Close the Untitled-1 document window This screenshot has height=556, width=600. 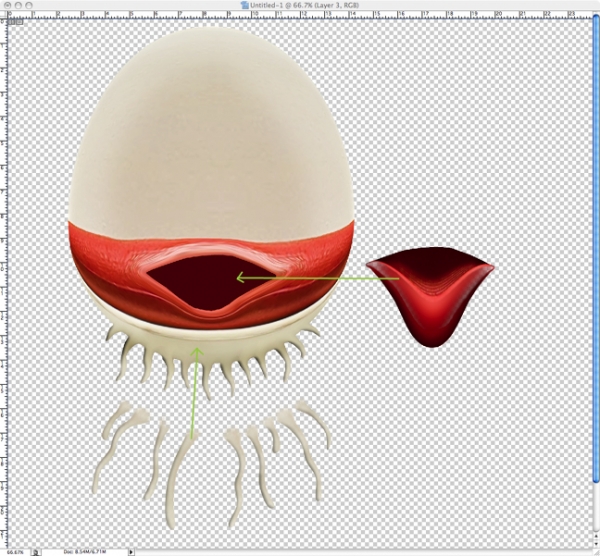point(7,5)
